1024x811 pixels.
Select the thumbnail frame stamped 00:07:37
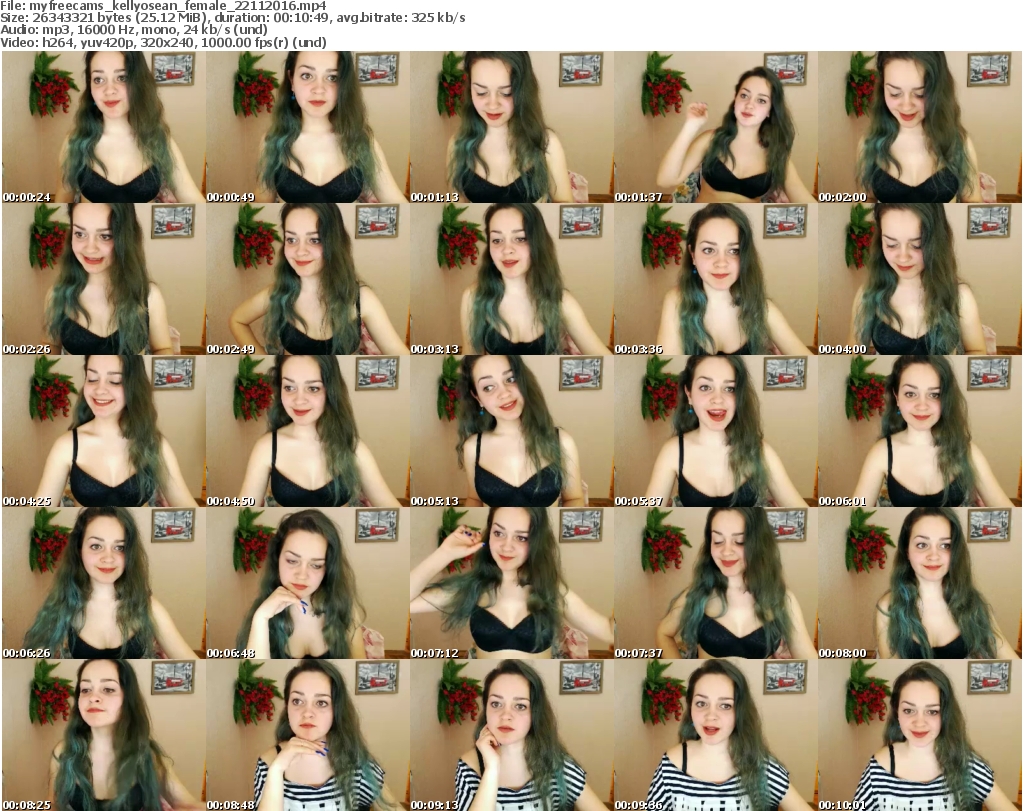tap(715, 583)
